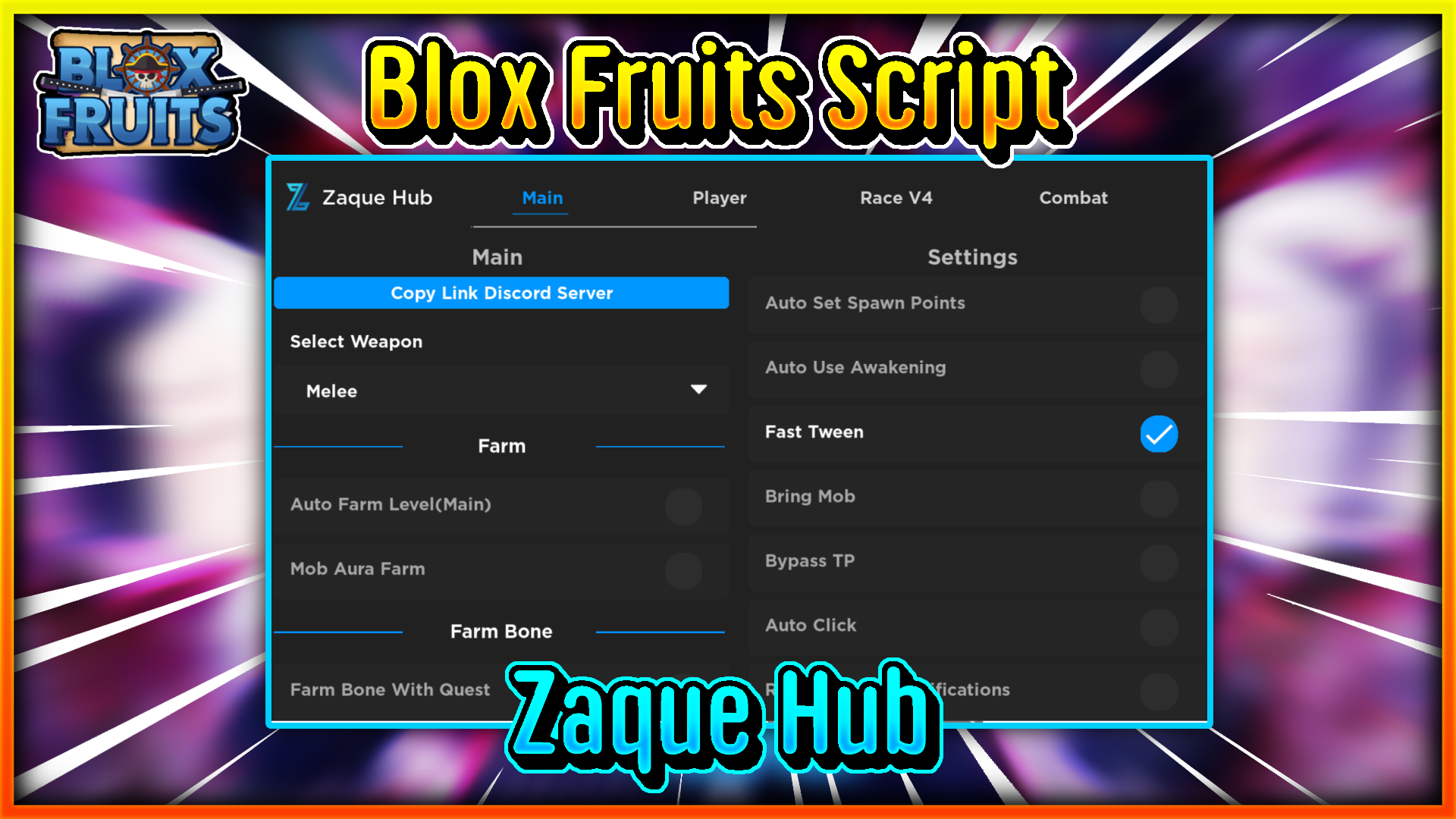The width and height of the screenshot is (1456, 819).
Task: Toggle the Mob Aura Farm switch
Action: click(683, 569)
